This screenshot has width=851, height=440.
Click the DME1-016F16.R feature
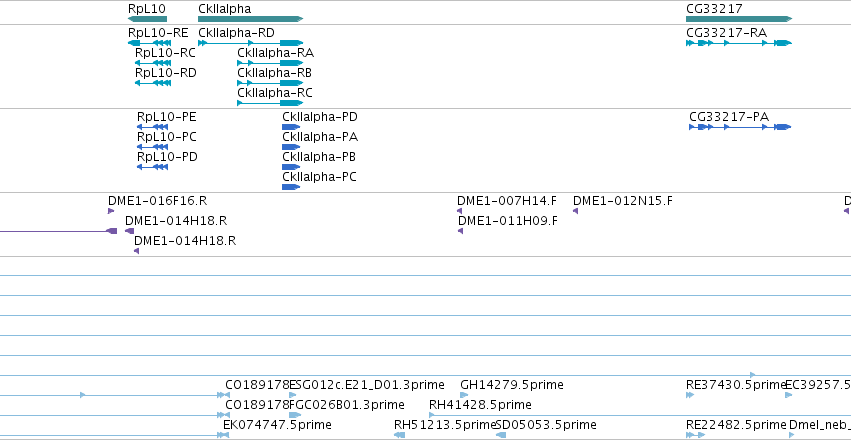111,211
